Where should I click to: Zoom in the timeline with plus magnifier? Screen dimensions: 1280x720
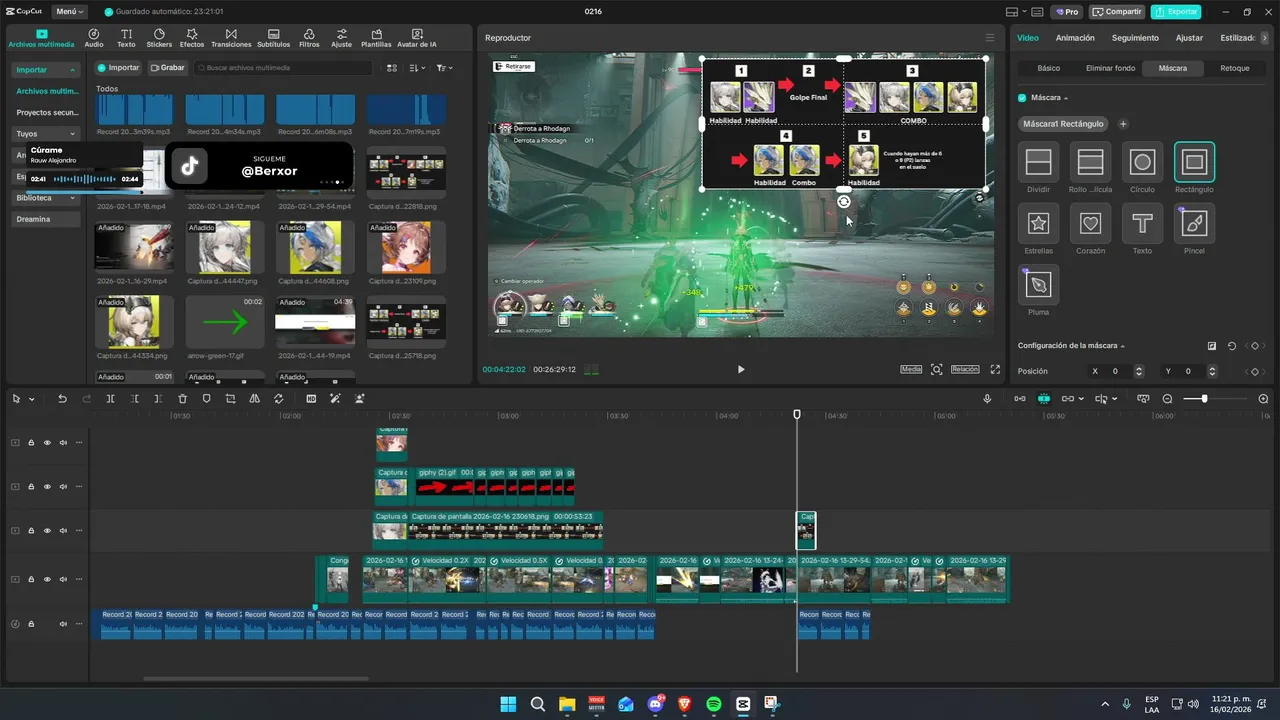pyautogui.click(x=1263, y=399)
